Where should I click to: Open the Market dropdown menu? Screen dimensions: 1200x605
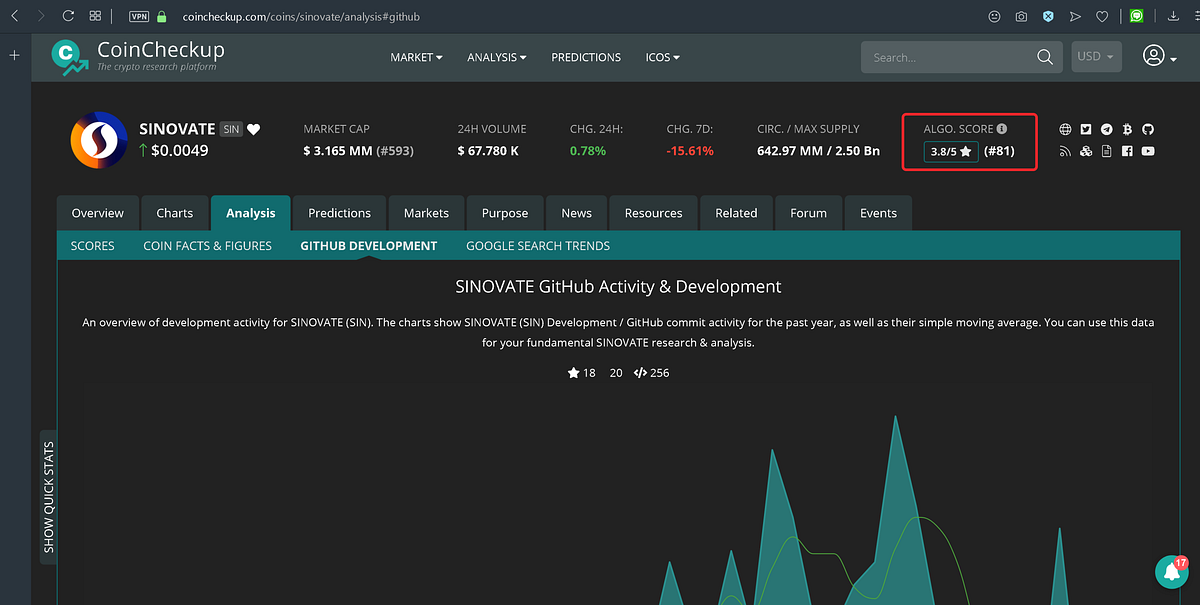tap(416, 57)
